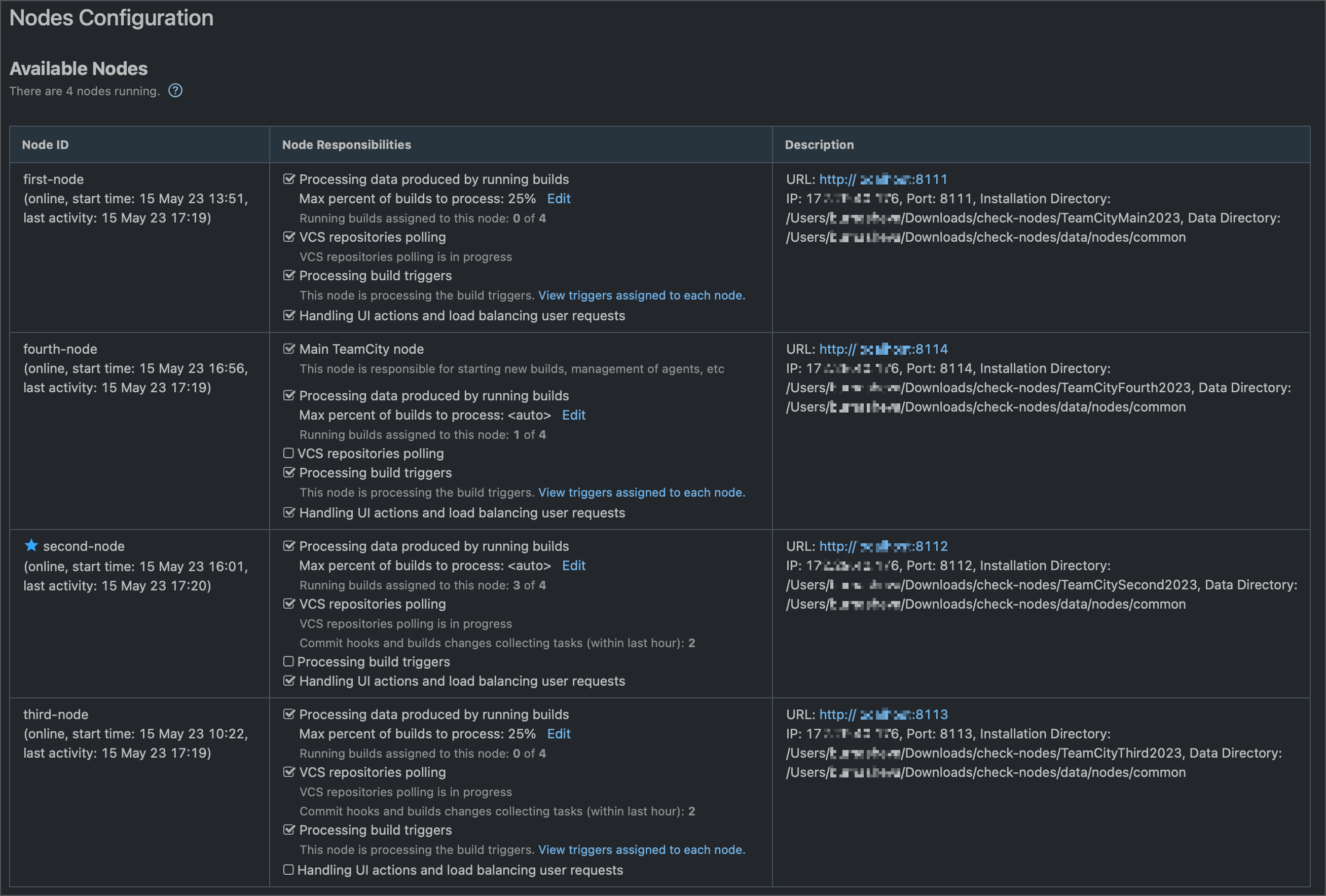Open first-node URL with port 8111
Viewport: 1326px width, 896px height.
pyautogui.click(x=882, y=179)
